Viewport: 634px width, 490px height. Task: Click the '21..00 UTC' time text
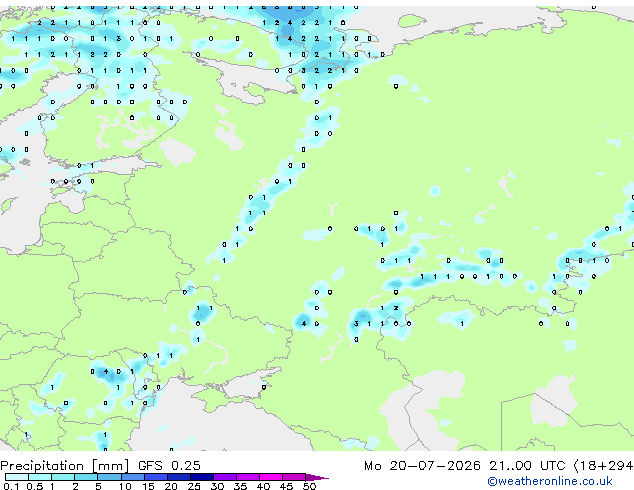tap(527, 466)
